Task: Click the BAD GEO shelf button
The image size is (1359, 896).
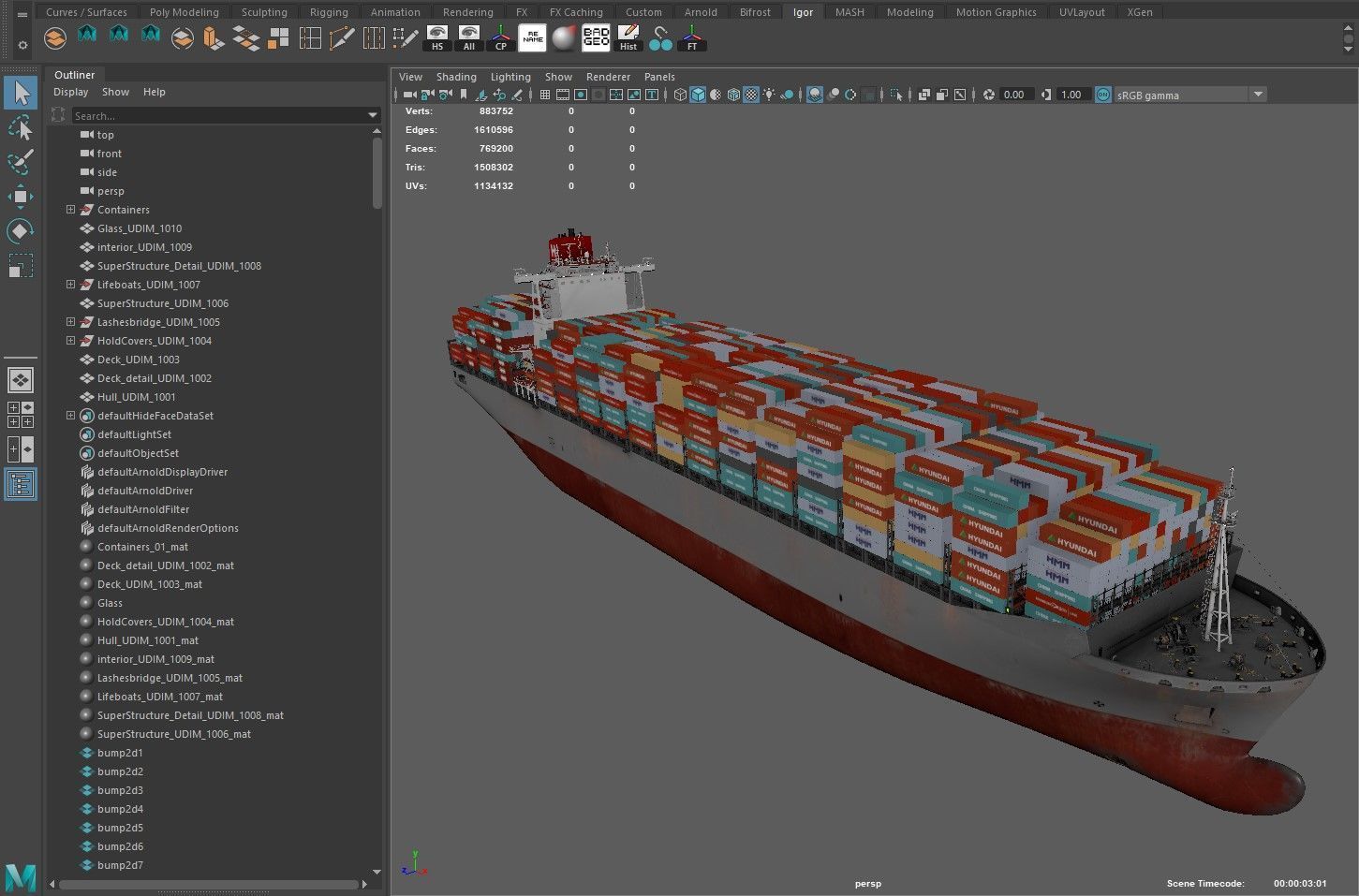Action: tap(596, 38)
